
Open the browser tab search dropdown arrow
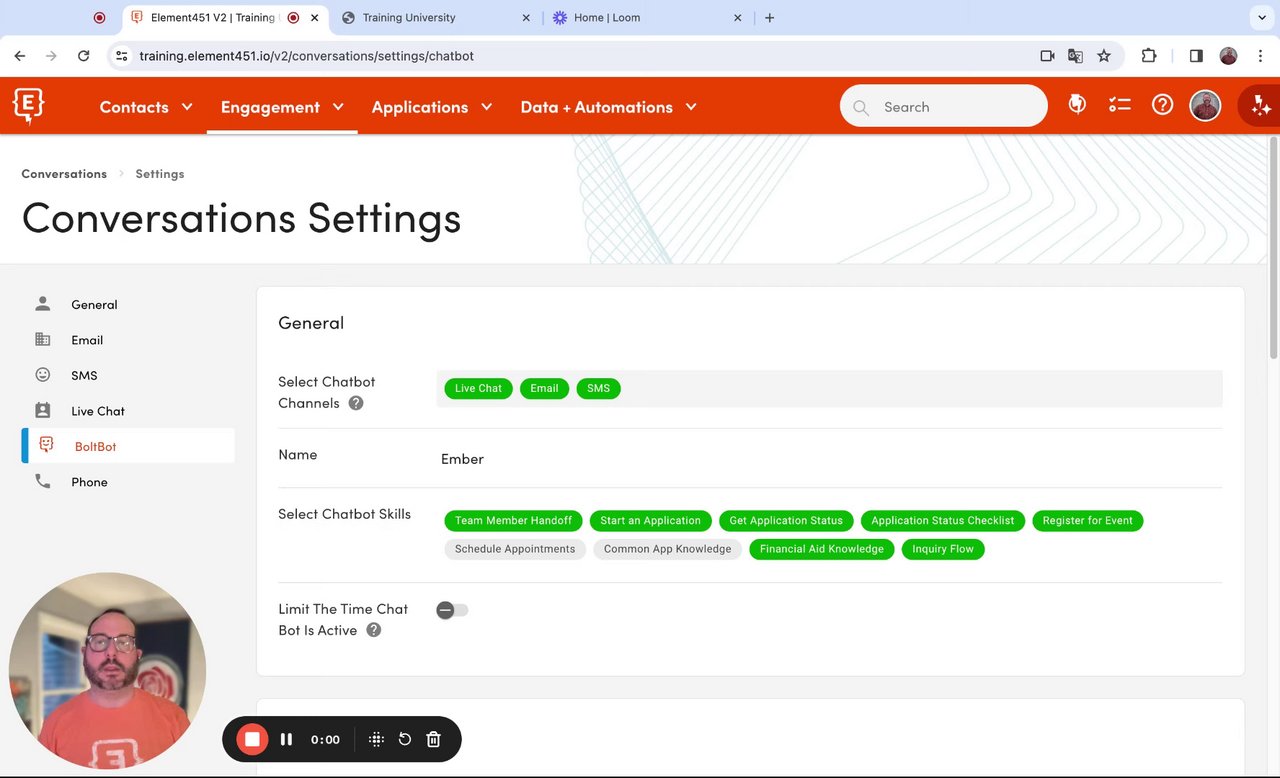[x=1260, y=18]
